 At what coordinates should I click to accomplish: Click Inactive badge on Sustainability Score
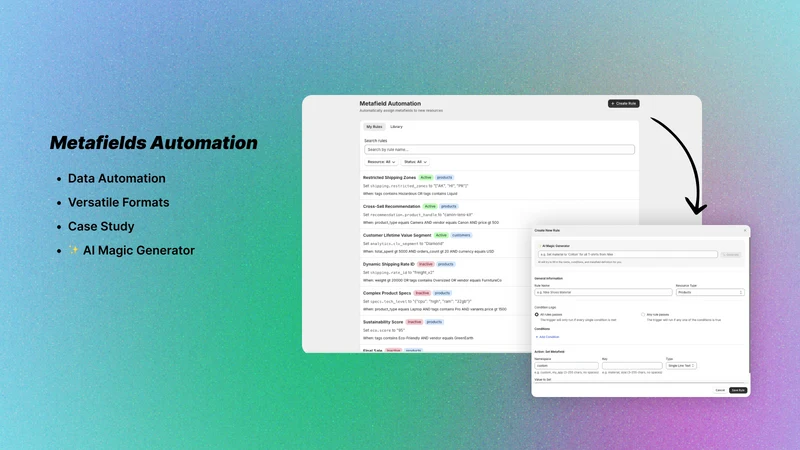pyautogui.click(x=414, y=322)
